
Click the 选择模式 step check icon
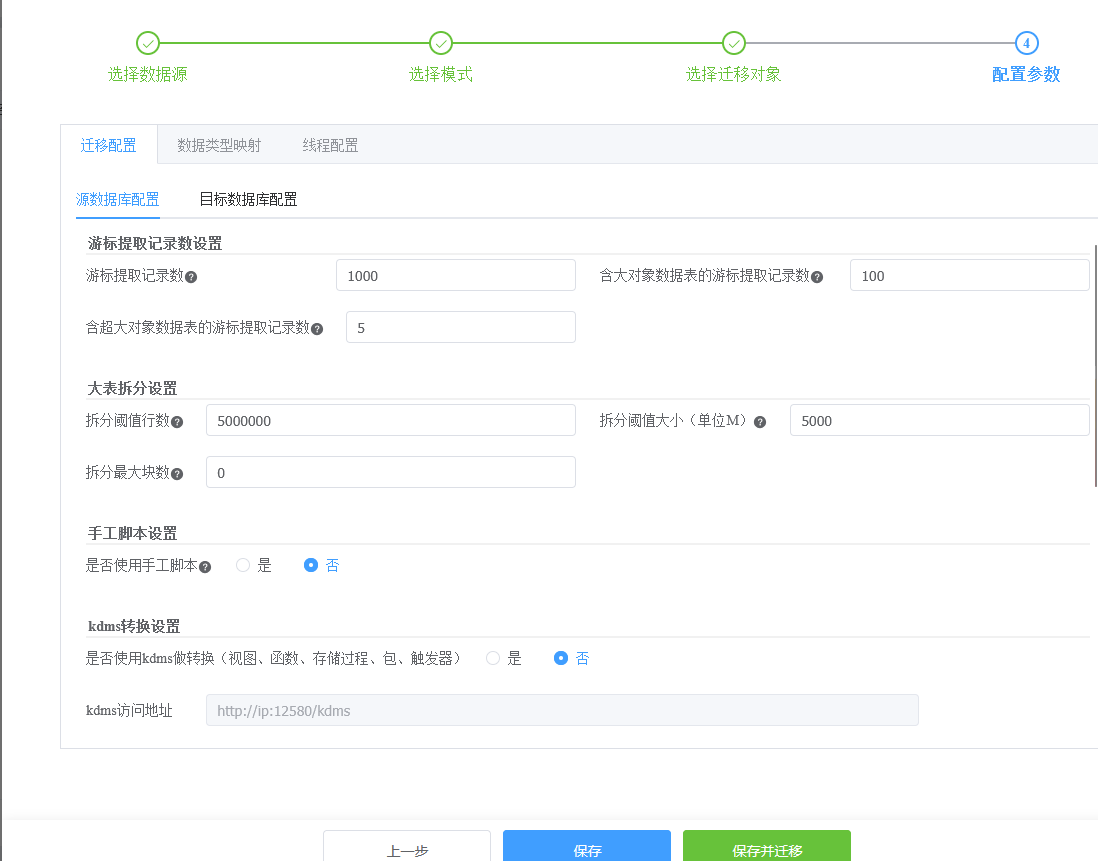pos(441,43)
